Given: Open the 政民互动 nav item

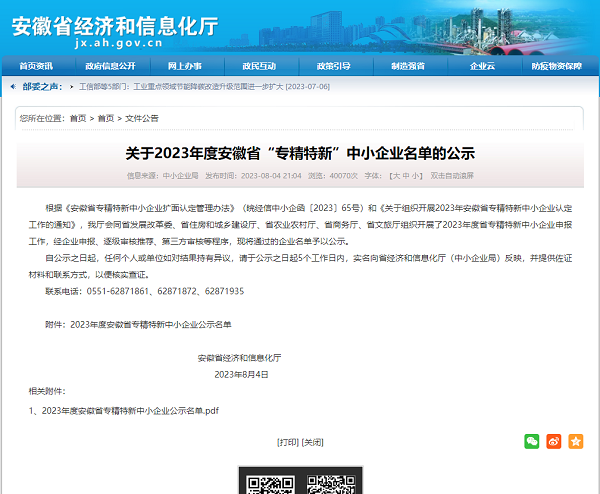Looking at the screenshot, I should click(259, 66).
